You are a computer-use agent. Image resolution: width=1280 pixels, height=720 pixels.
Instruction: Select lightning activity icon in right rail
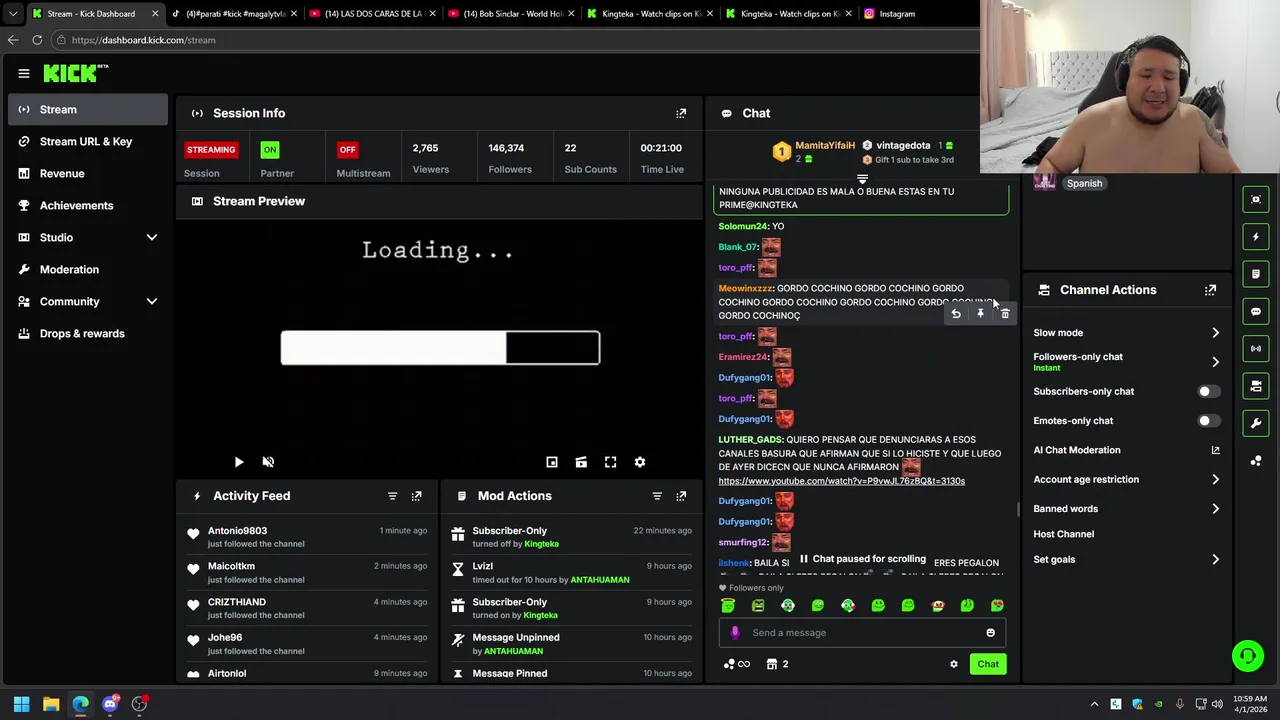click(1256, 237)
